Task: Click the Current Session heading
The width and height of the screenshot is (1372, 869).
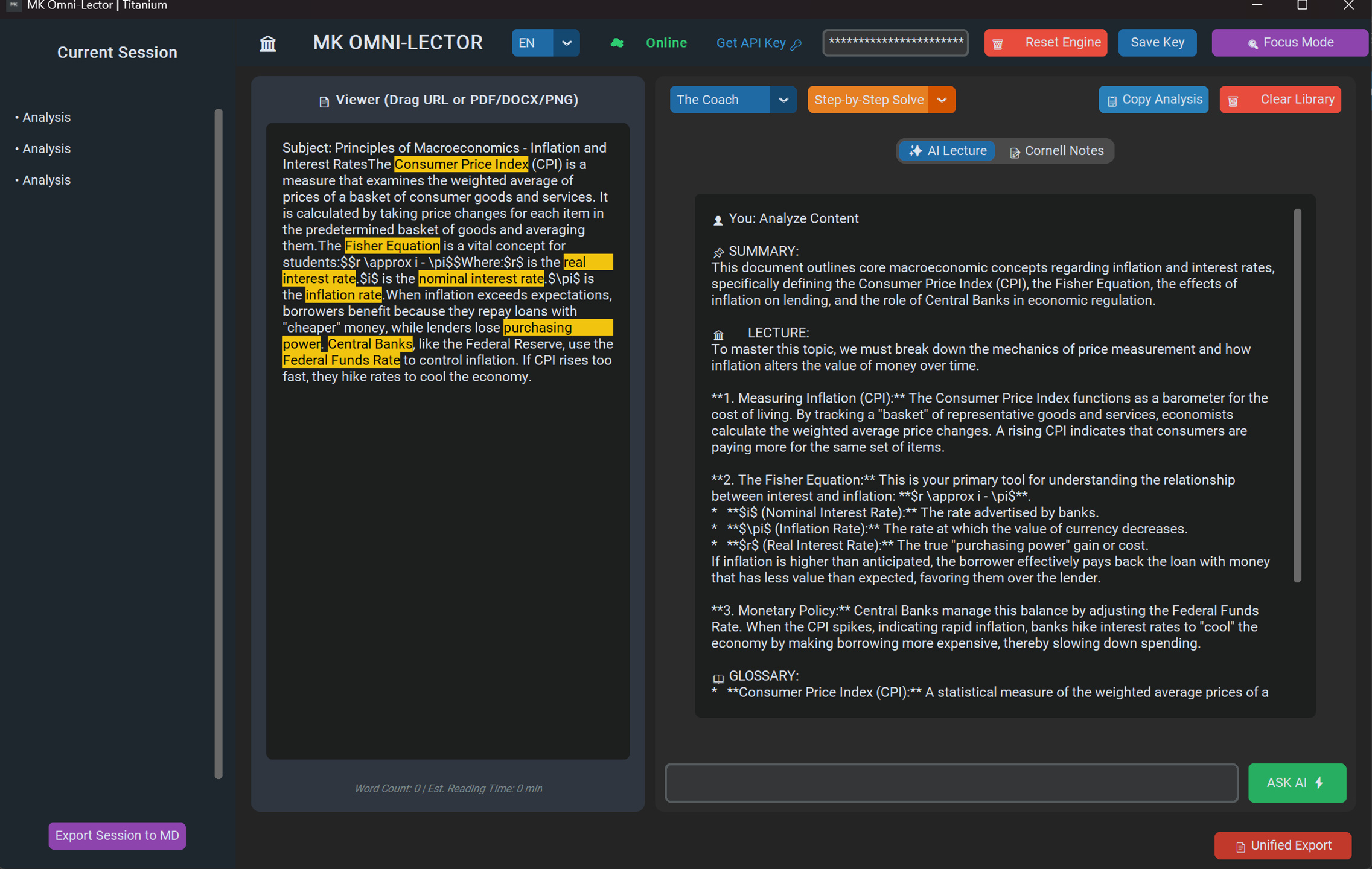Action: 117,53
